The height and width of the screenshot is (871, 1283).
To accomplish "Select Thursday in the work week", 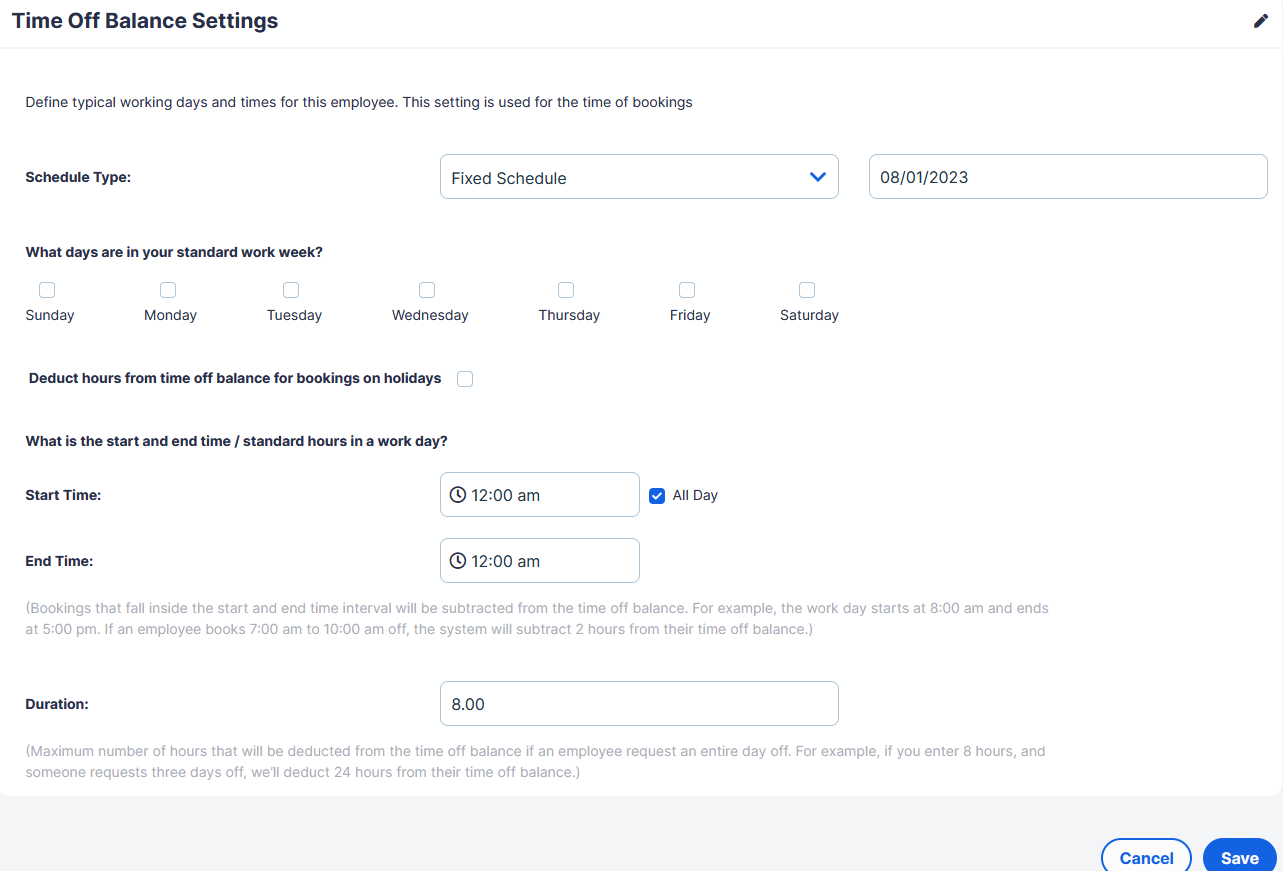I will tap(566, 290).
